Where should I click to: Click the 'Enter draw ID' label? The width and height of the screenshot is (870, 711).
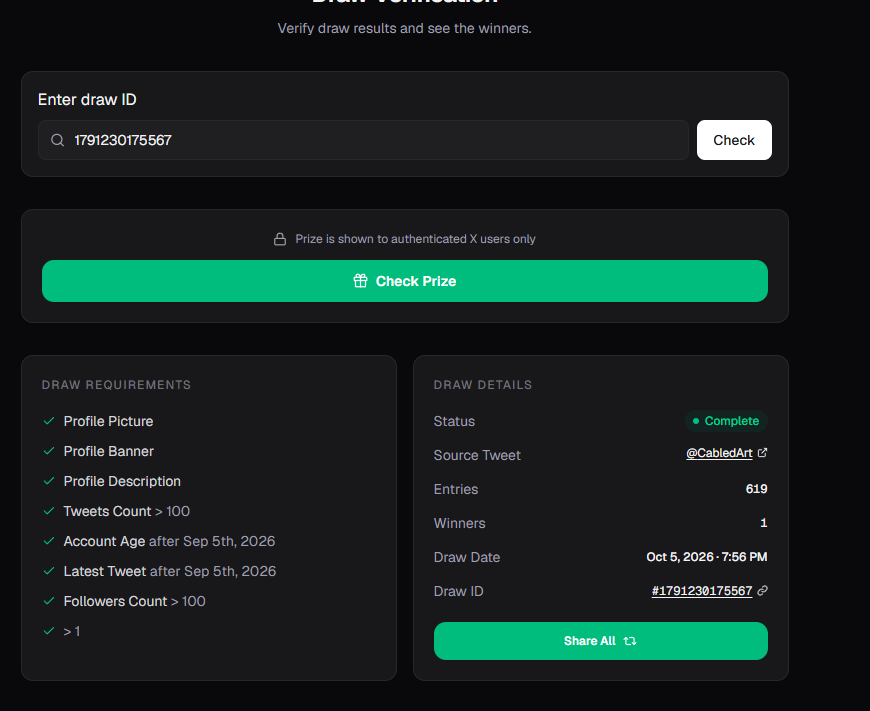click(x=87, y=99)
